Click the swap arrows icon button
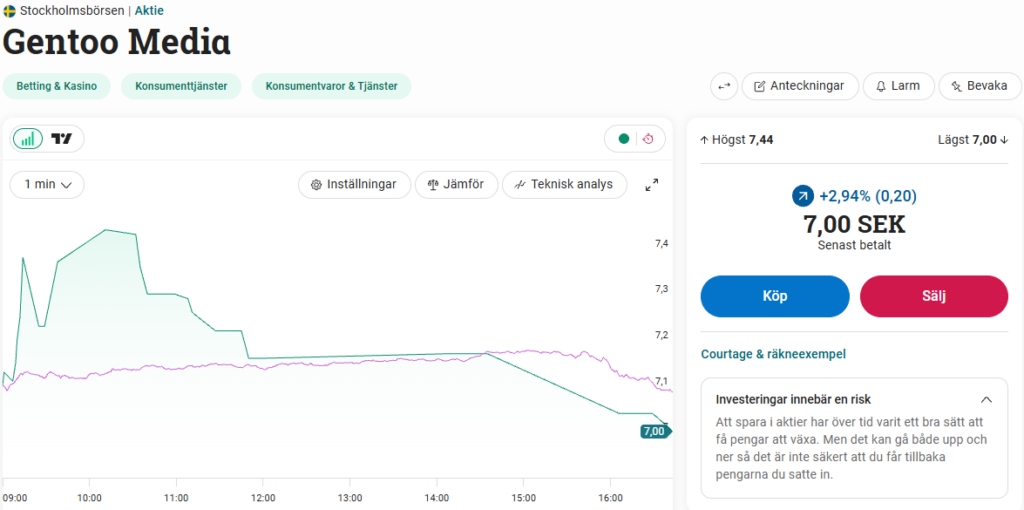The height and width of the screenshot is (510, 1024). [724, 86]
